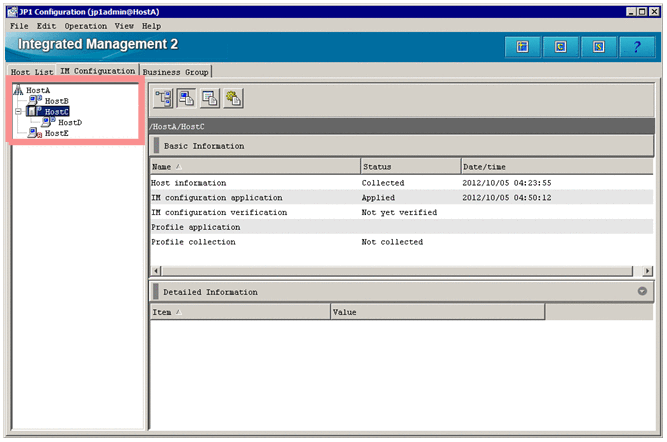
Task: Click the second toolbar icon with two monitors
Action: point(186,98)
